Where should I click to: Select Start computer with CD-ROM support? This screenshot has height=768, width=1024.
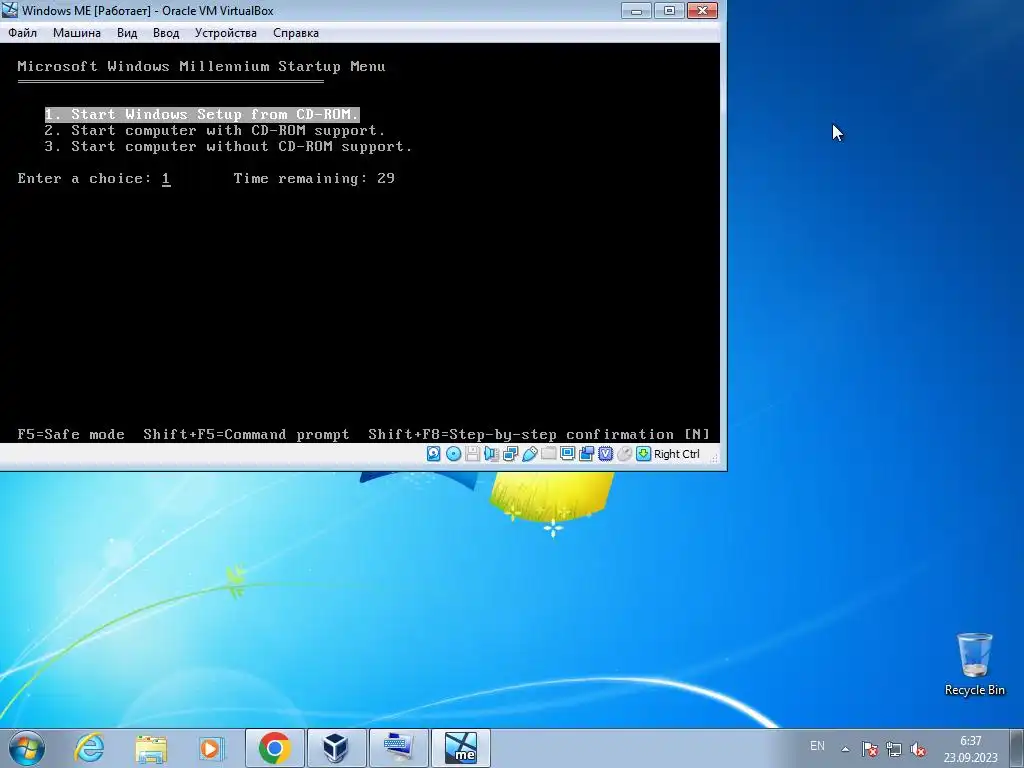coord(215,131)
